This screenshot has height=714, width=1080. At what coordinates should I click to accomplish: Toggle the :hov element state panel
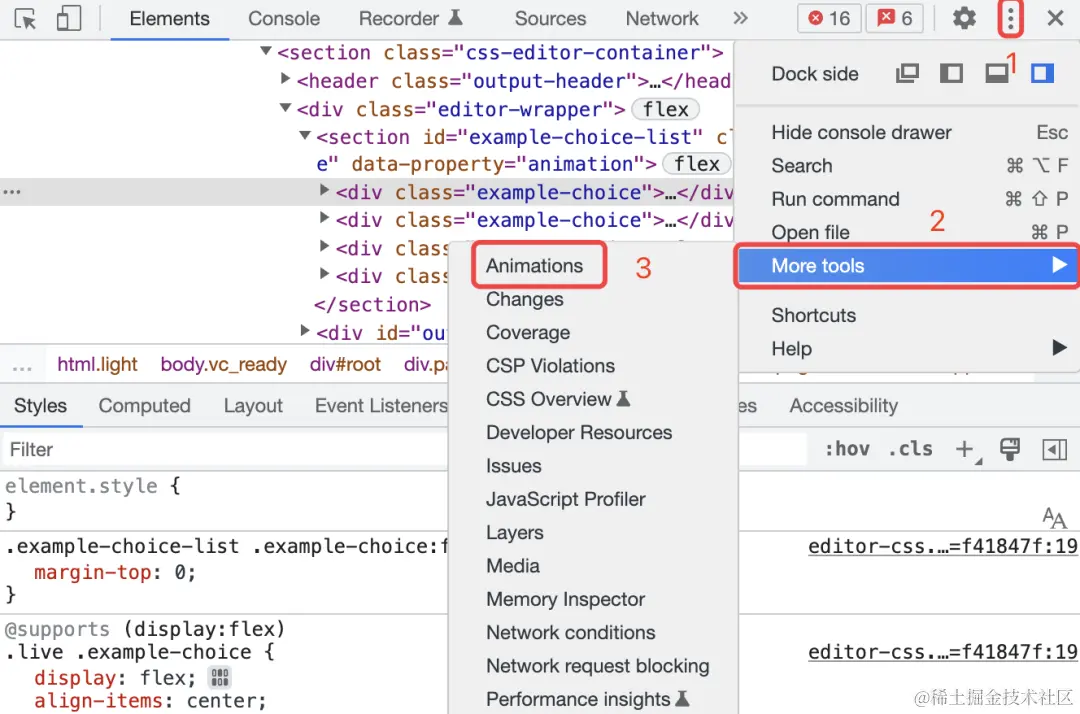point(847,449)
